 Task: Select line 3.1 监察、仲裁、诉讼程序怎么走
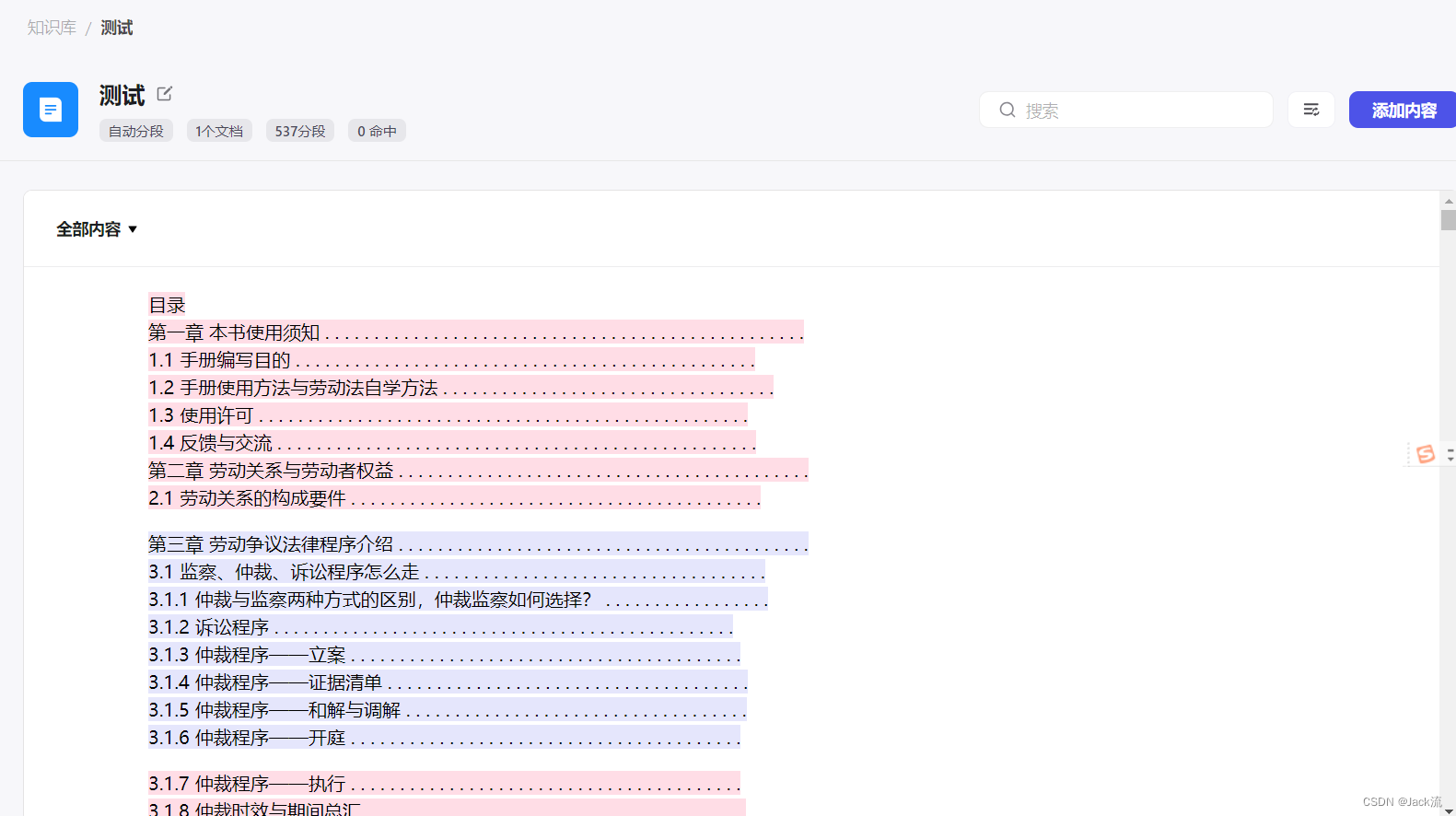point(457,572)
